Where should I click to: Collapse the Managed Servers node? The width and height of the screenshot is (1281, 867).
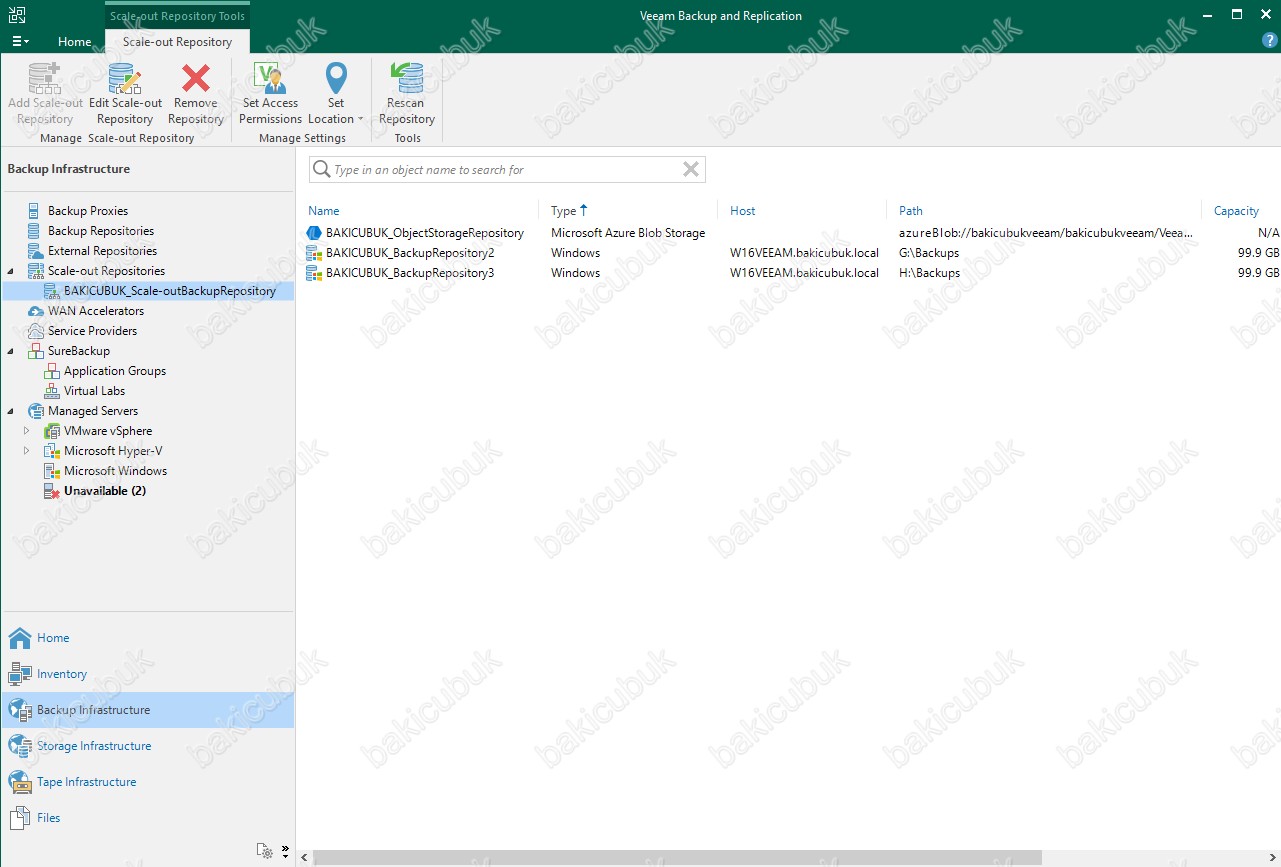[11, 411]
